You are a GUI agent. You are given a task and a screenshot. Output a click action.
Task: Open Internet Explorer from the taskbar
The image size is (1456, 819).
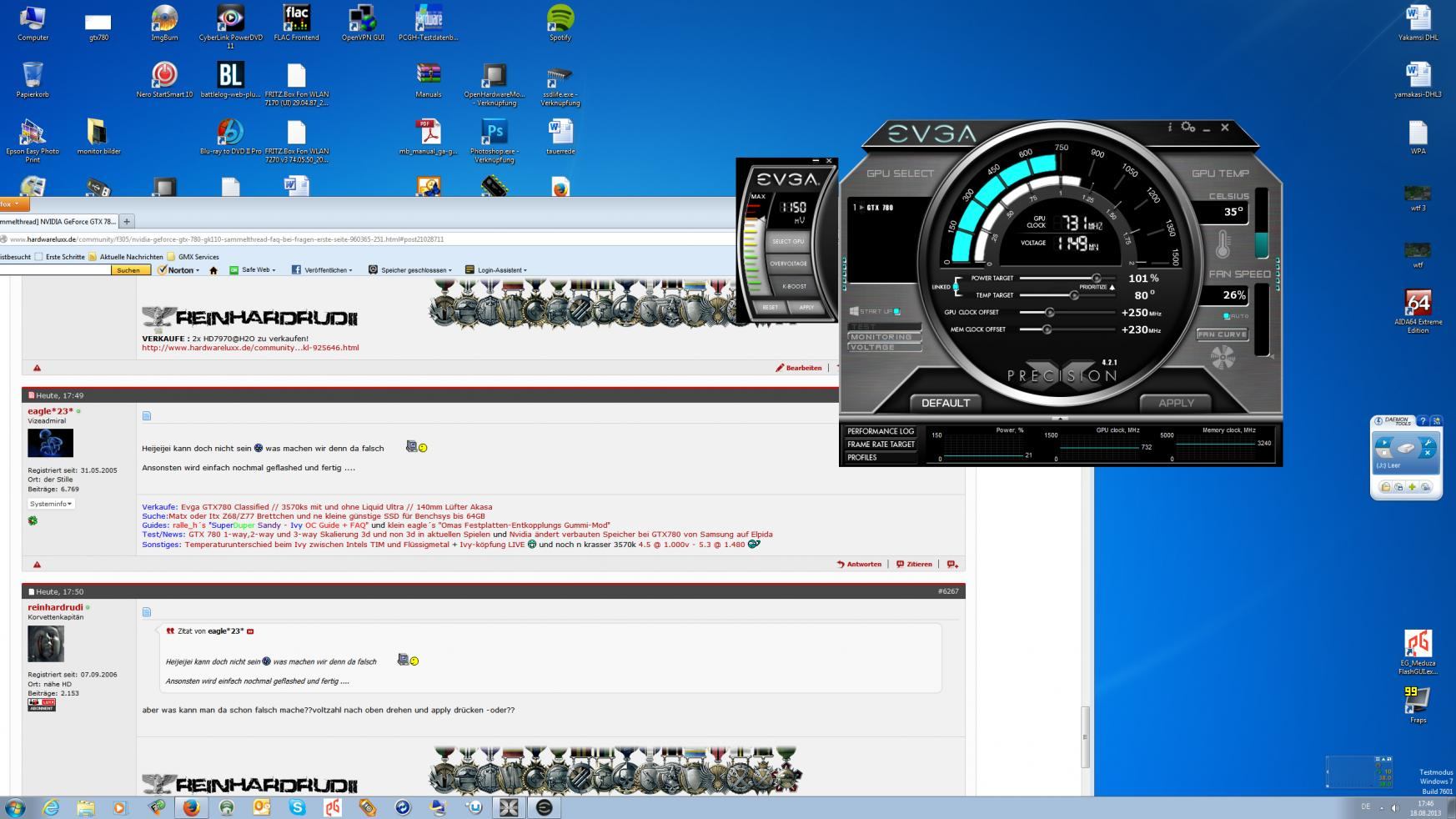pyautogui.click(x=51, y=807)
